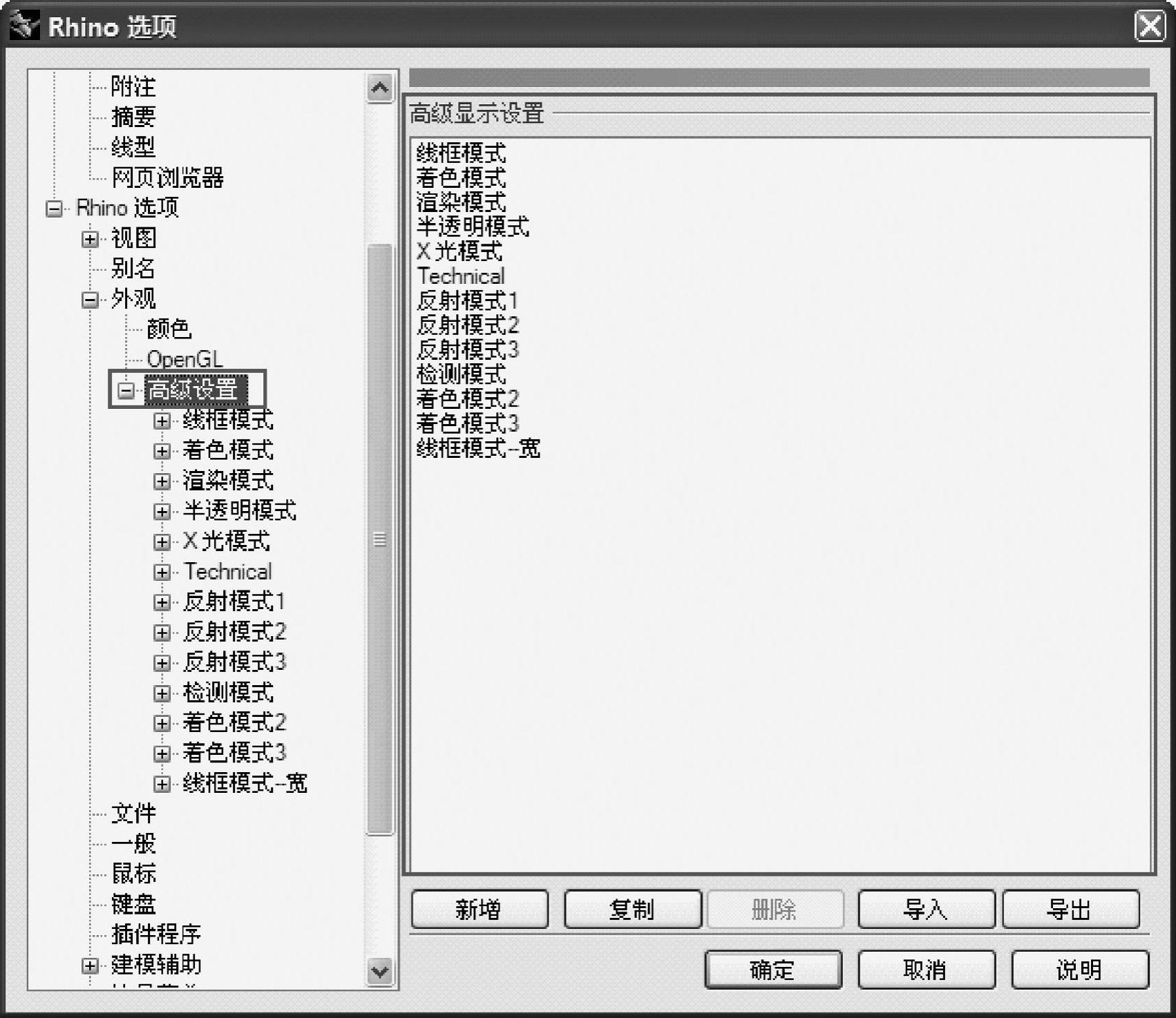Select 附注 in the options tree

pyautogui.click(x=133, y=86)
